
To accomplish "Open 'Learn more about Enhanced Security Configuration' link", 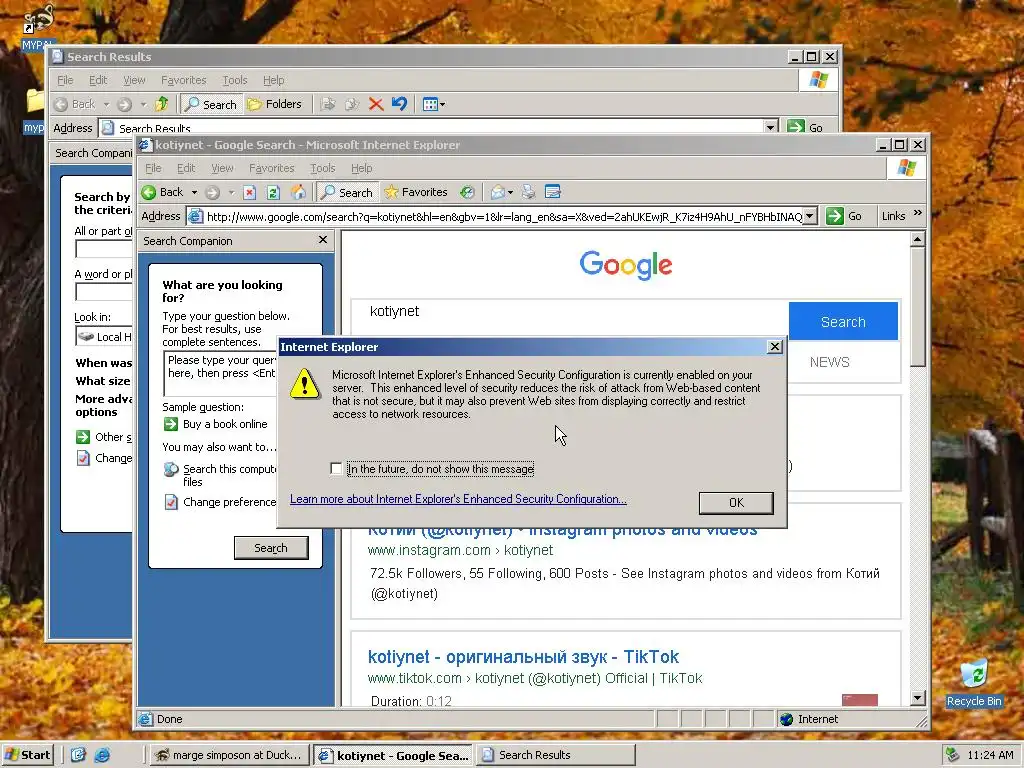I will tap(458, 499).
